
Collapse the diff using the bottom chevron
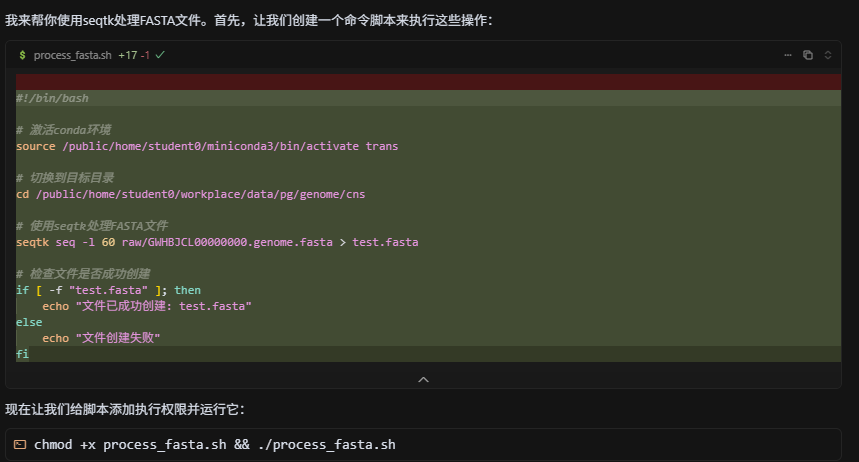423,379
